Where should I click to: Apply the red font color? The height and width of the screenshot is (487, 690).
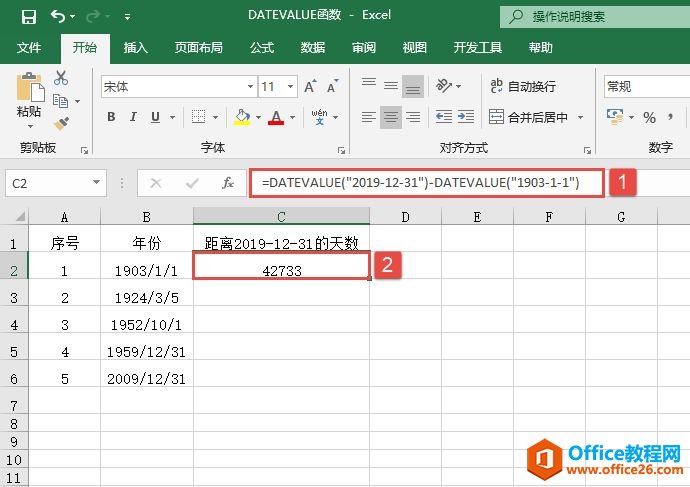point(276,117)
